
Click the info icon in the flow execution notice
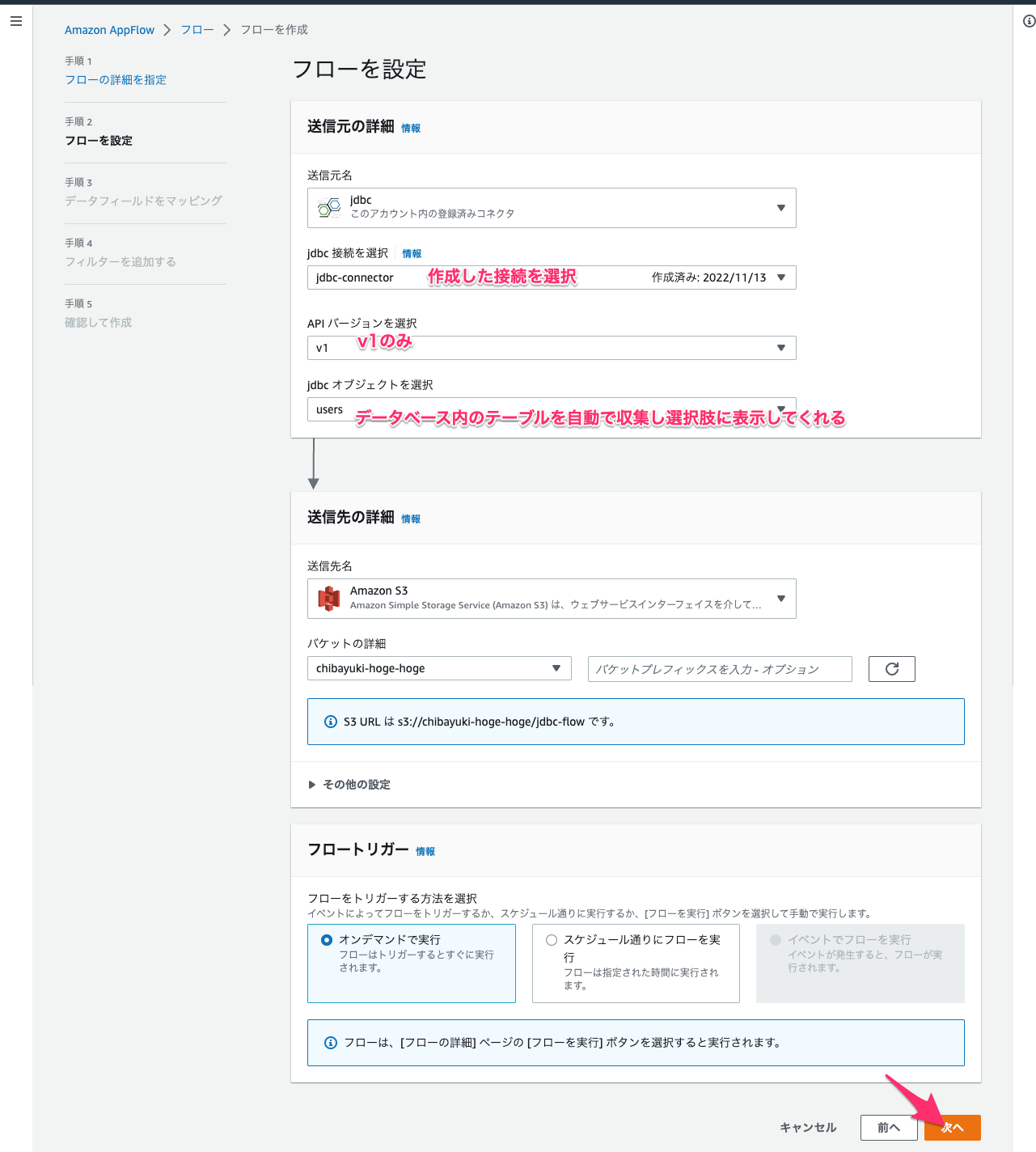330,1043
